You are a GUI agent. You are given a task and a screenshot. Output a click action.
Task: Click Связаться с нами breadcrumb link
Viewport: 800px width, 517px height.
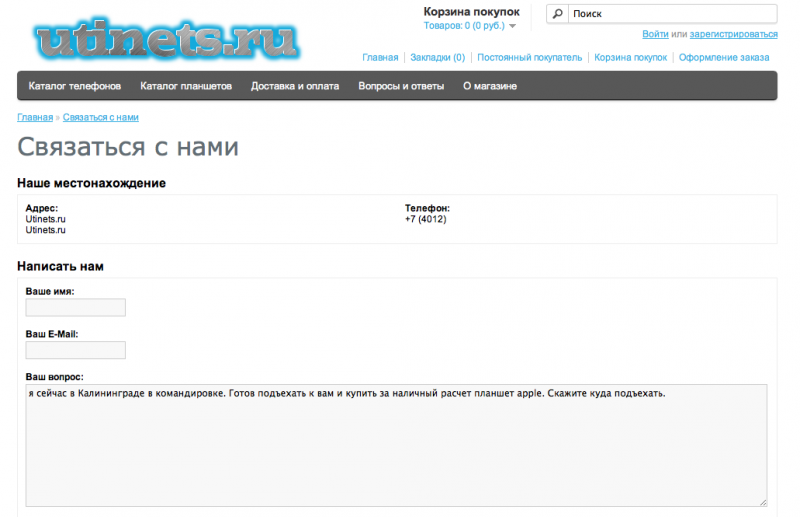tap(101, 117)
